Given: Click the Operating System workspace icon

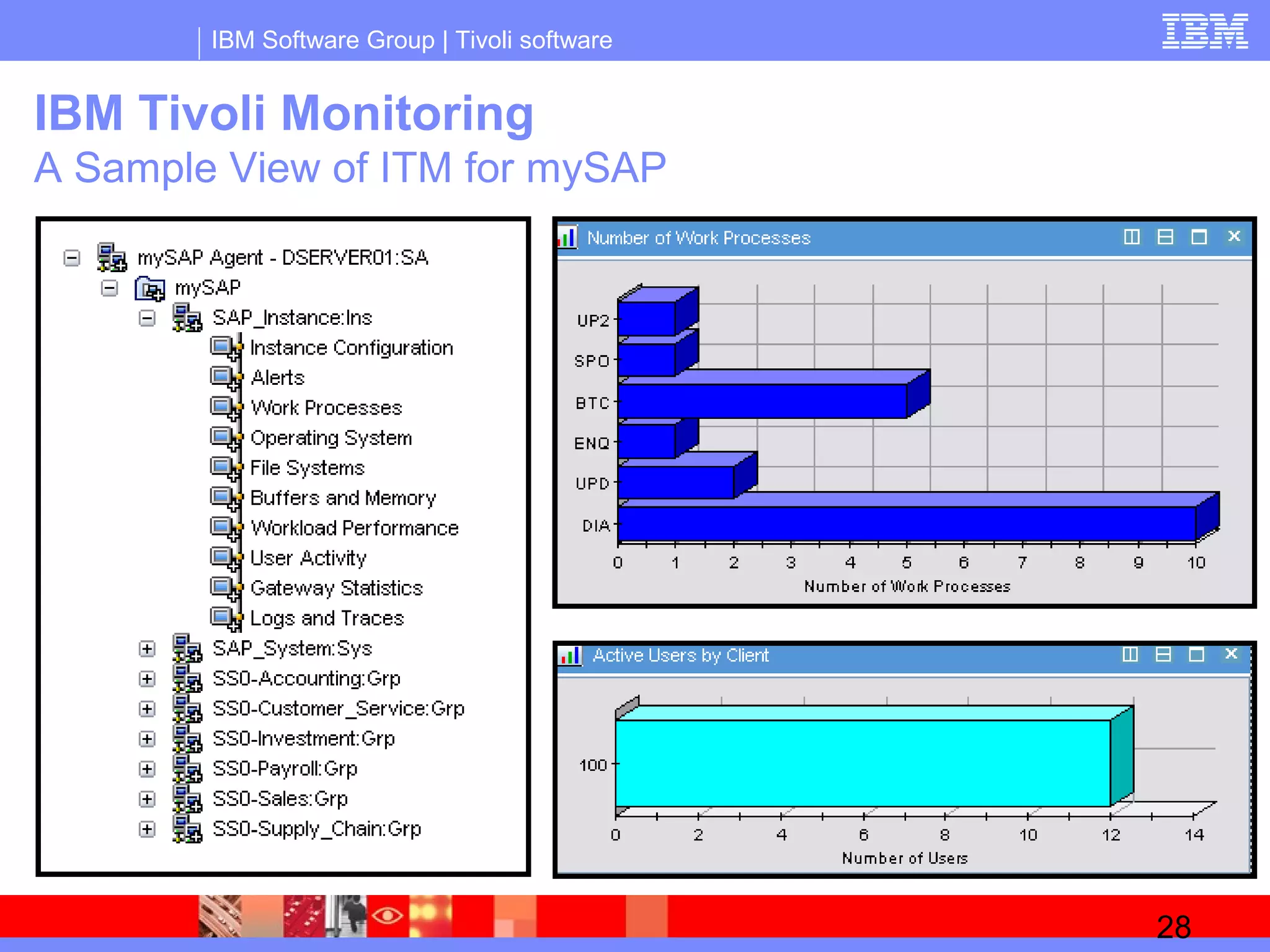Looking at the screenshot, I should point(226,438).
